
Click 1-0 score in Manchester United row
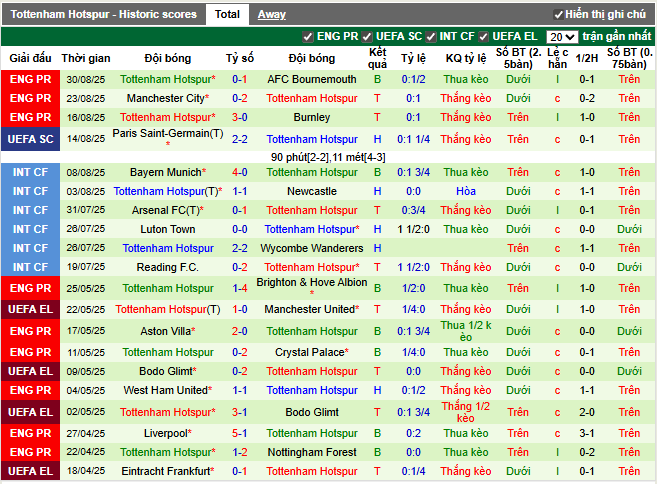tap(240, 309)
